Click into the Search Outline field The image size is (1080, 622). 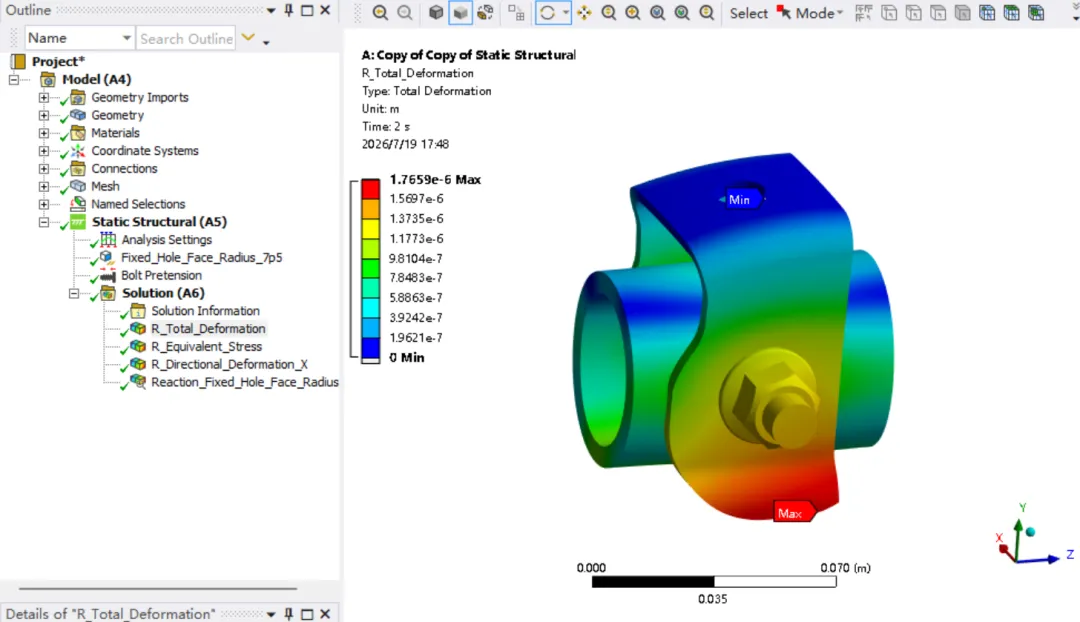(x=186, y=39)
